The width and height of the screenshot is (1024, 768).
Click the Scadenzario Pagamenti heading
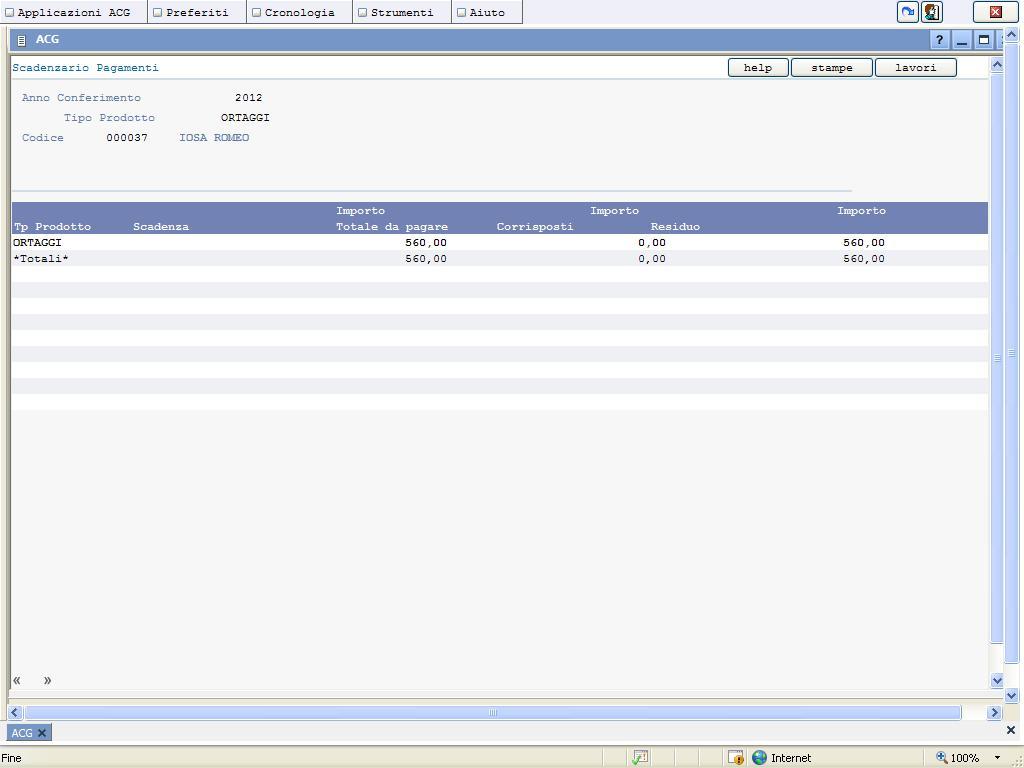tap(86, 68)
